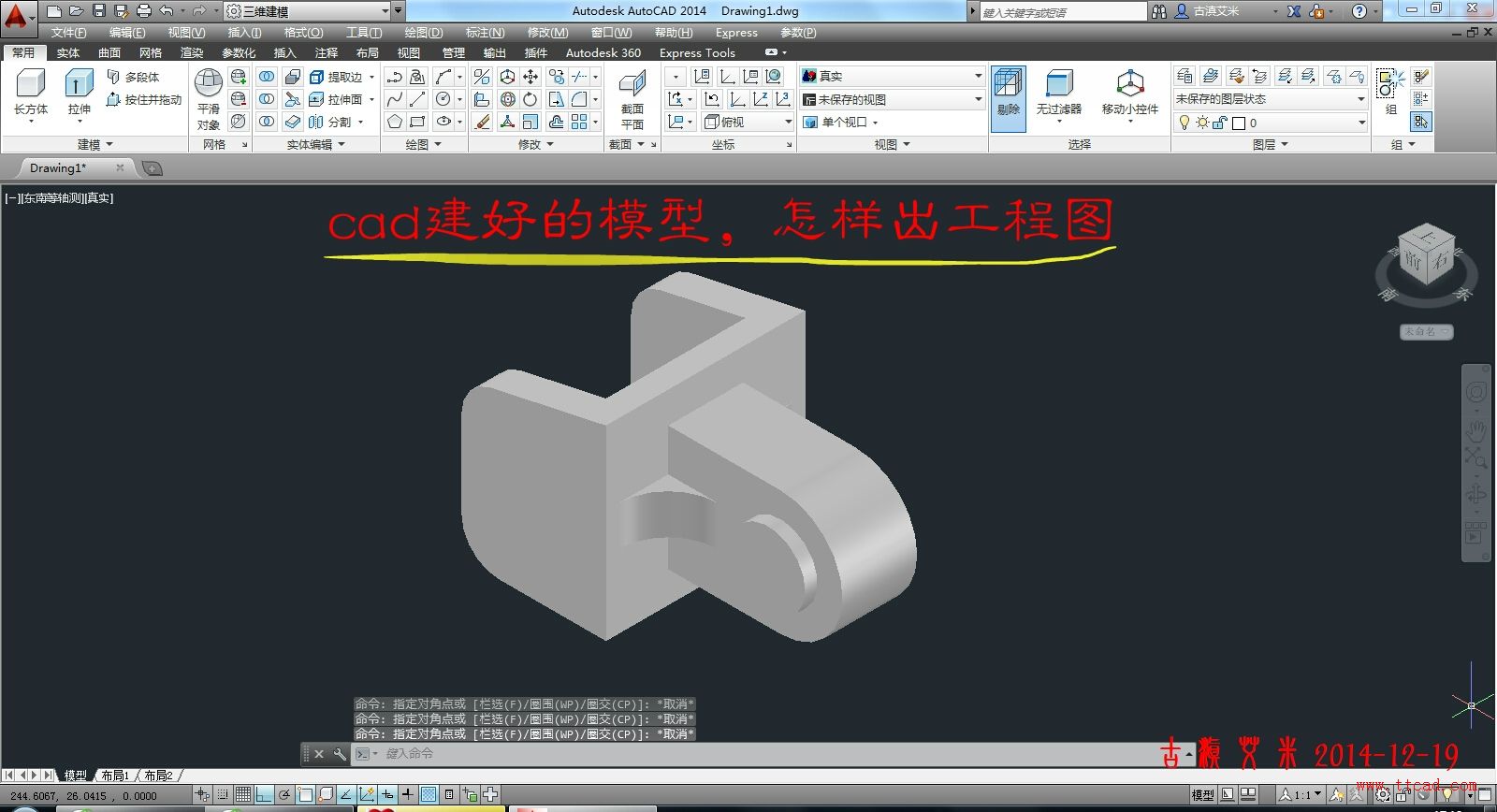The image size is (1497, 812).
Task: Toggle snap mode in status bar
Action: point(223,795)
